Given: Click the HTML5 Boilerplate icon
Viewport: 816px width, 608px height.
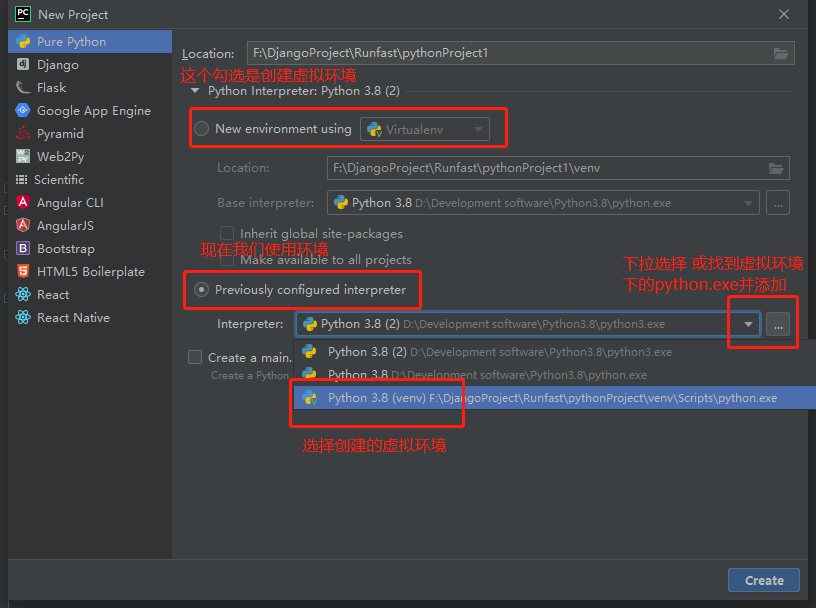Looking at the screenshot, I should [23, 271].
